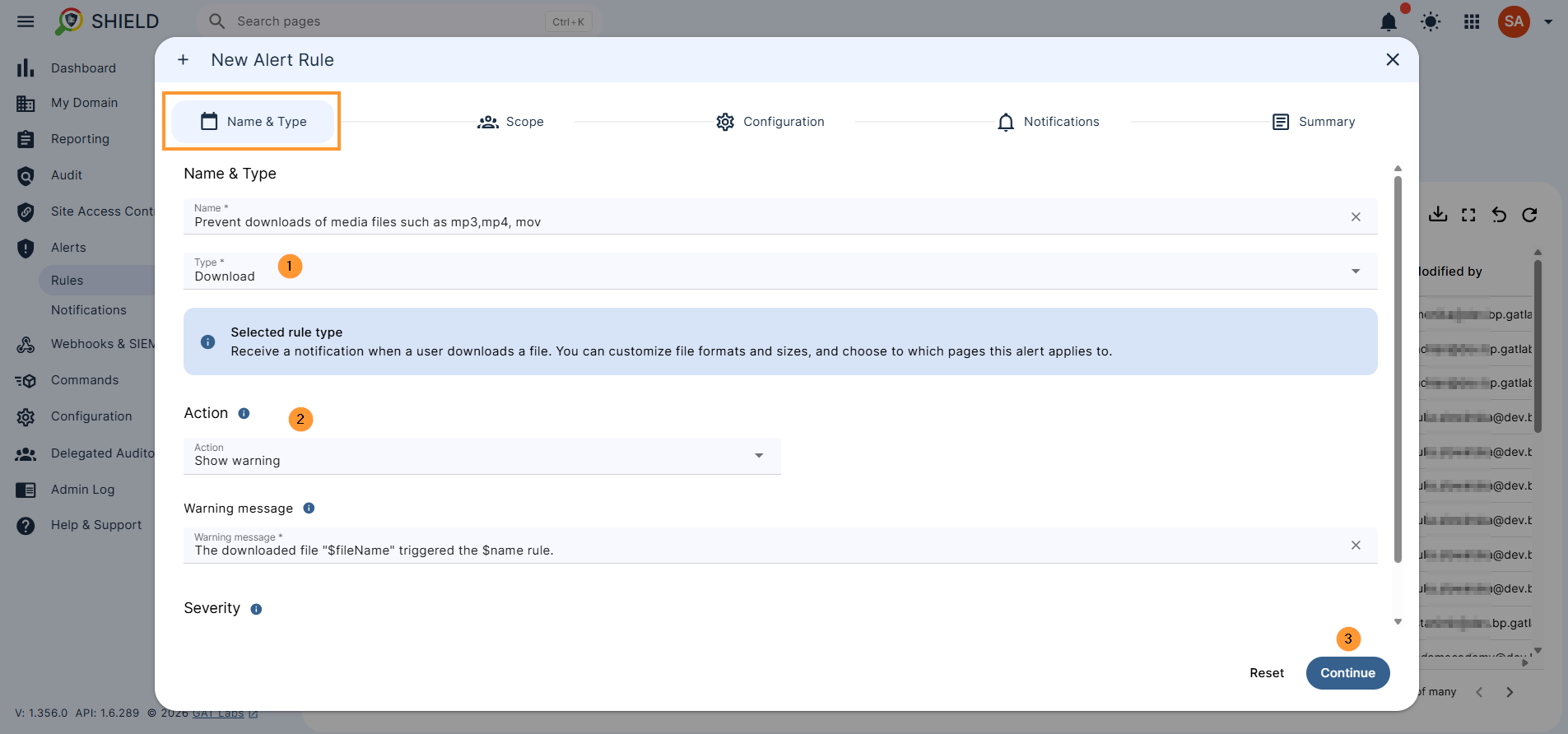Viewport: 1568px width, 734px height.
Task: Jump to the Configuration step in the wizard
Action: [x=770, y=122]
